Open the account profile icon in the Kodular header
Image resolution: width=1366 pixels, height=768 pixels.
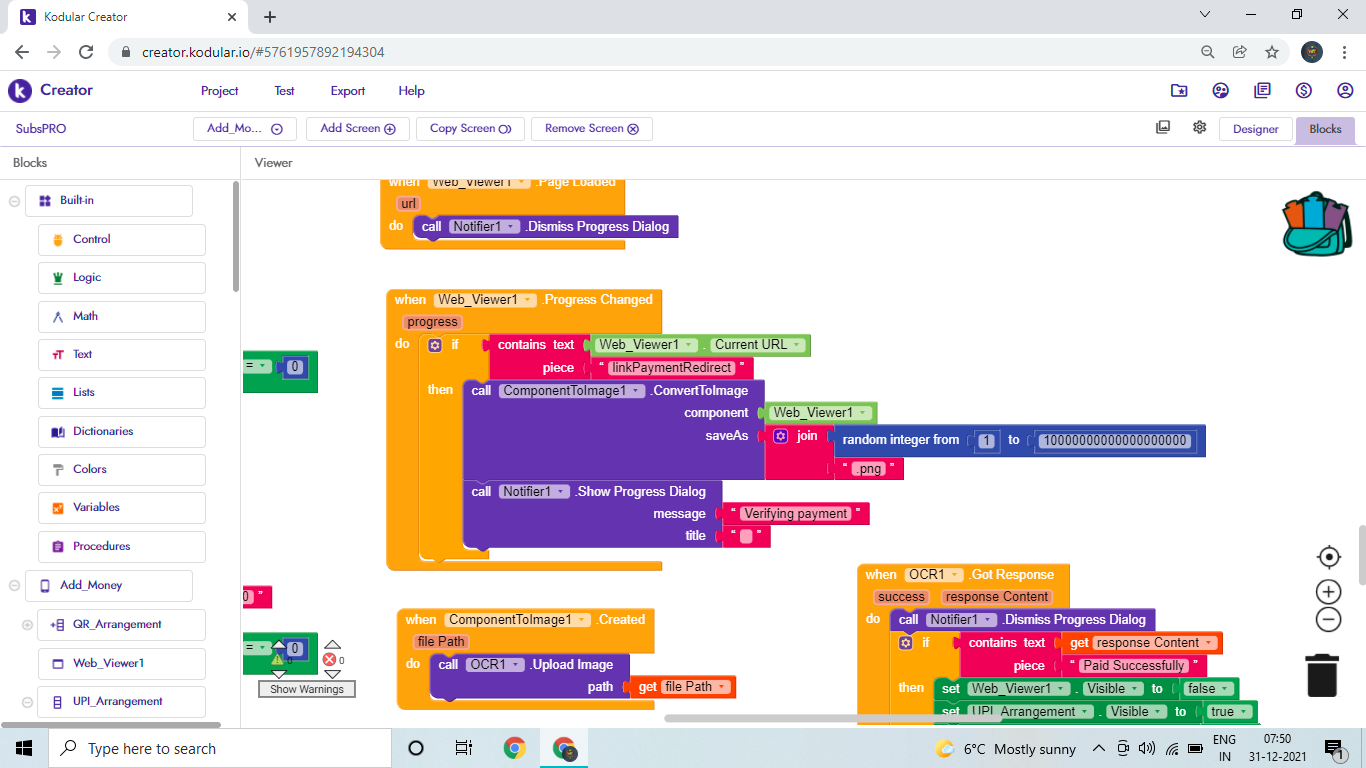(1345, 90)
